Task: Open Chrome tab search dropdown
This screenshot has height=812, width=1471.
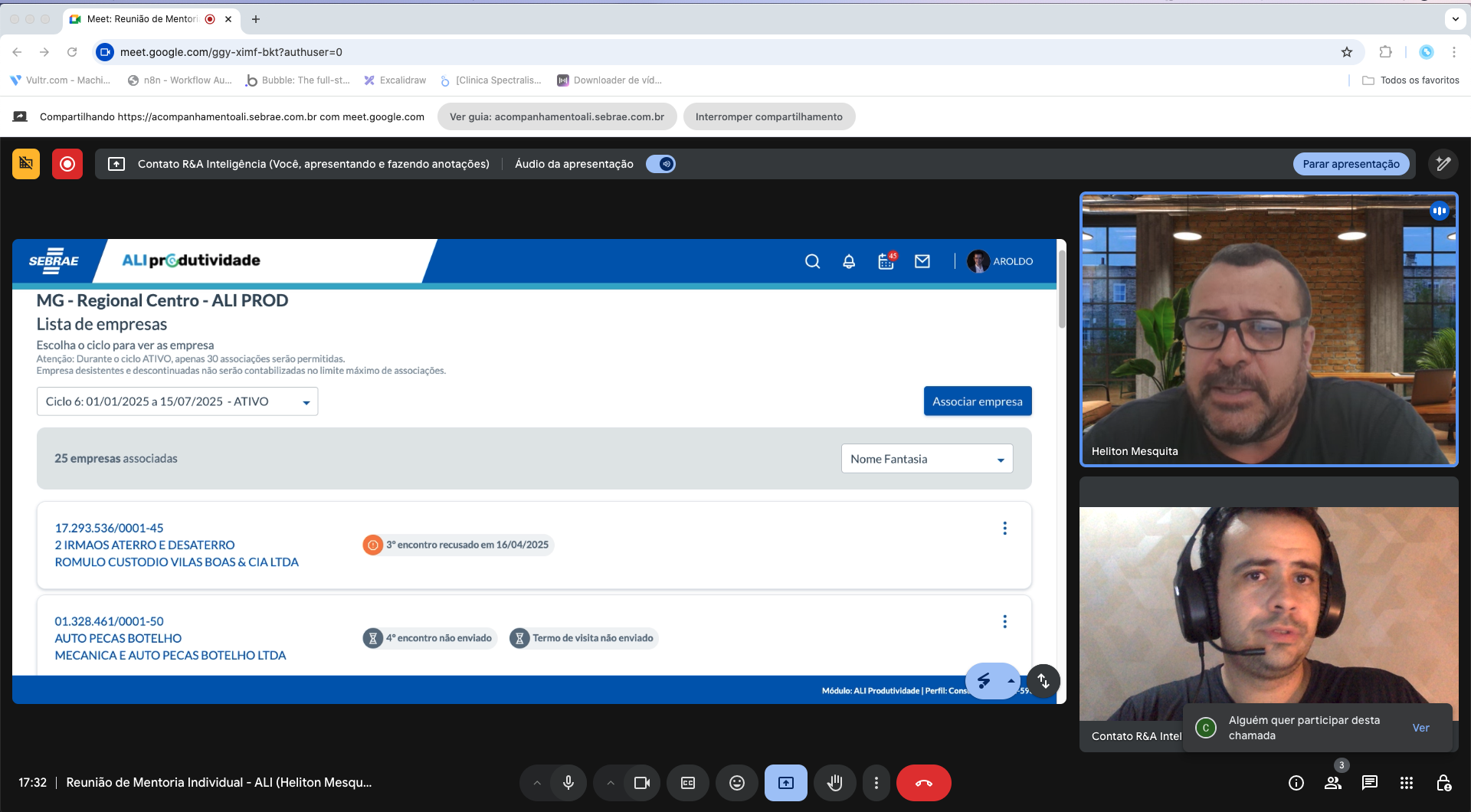Action: [1455, 19]
